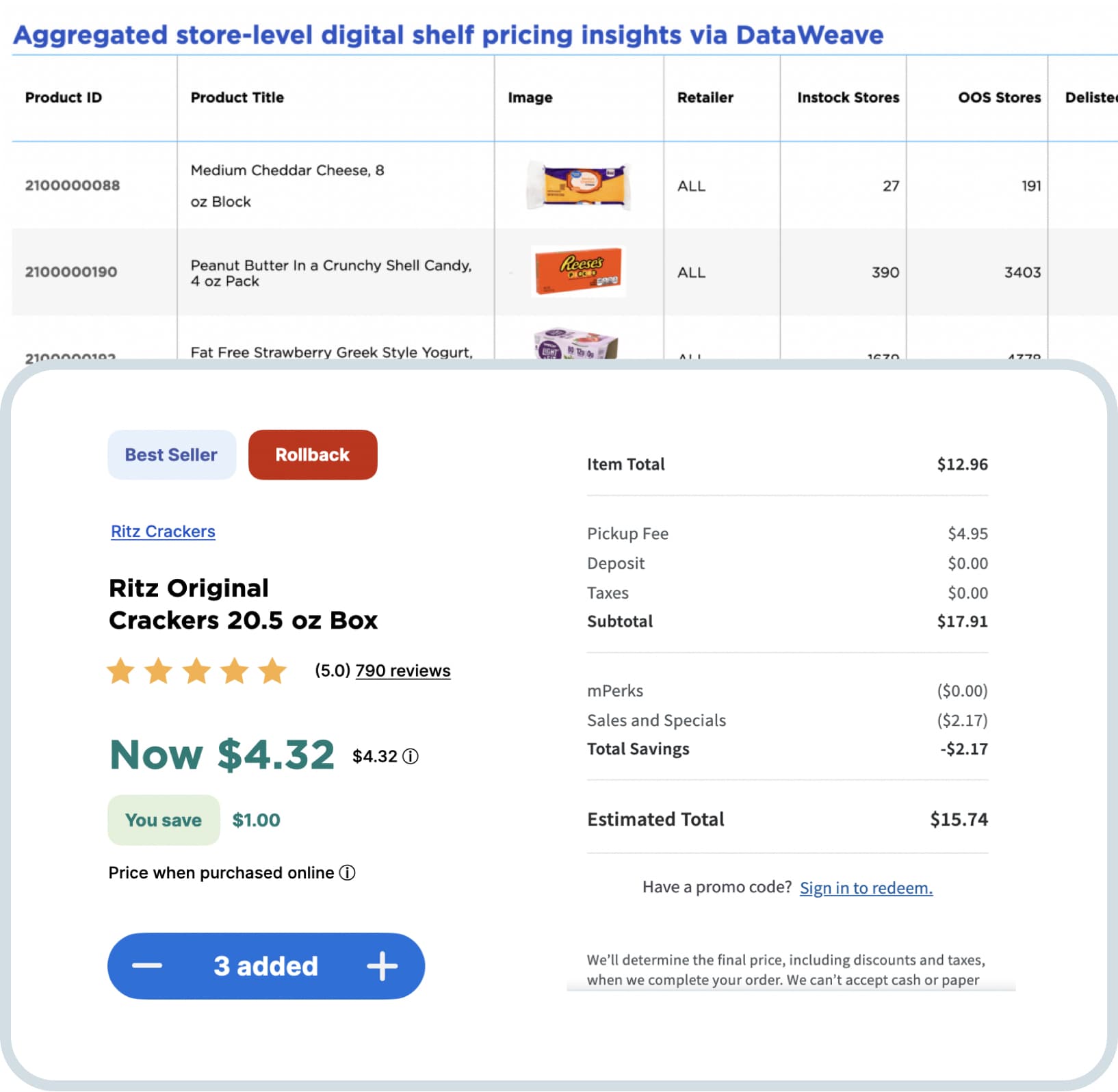Select the Medium Cheddar Cheese product image
This screenshot has width=1118, height=1092.
click(x=578, y=185)
